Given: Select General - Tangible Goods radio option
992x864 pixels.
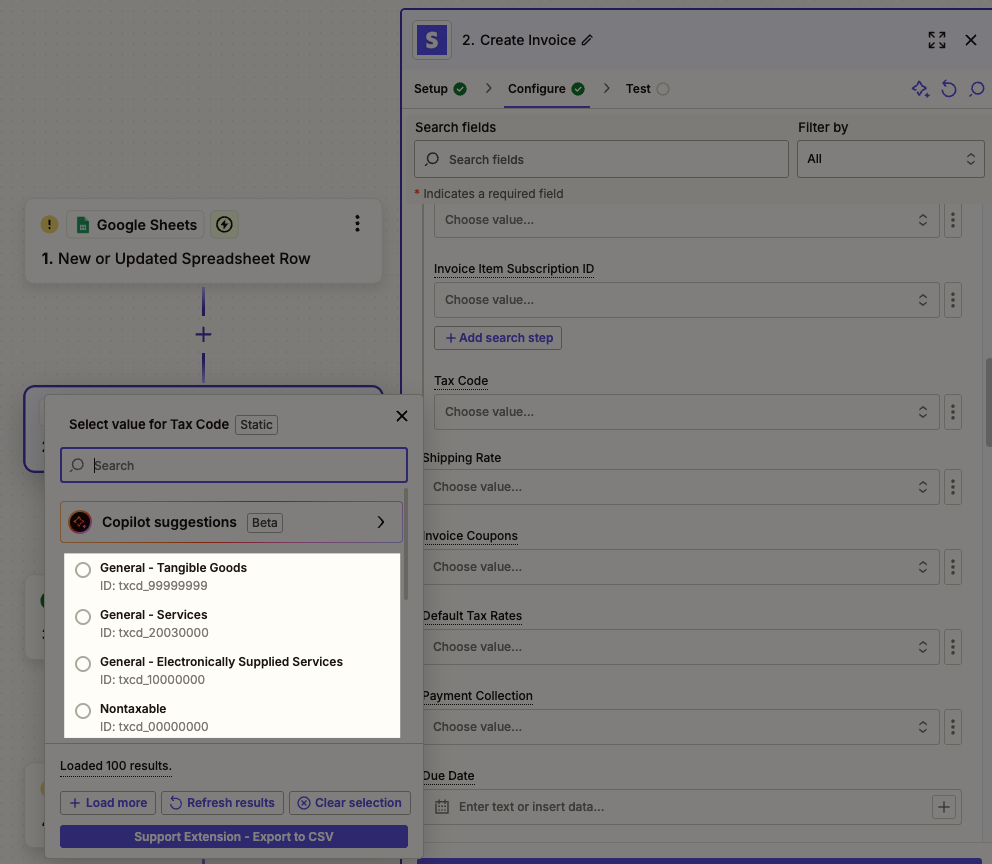Looking at the screenshot, I should 84,570.
